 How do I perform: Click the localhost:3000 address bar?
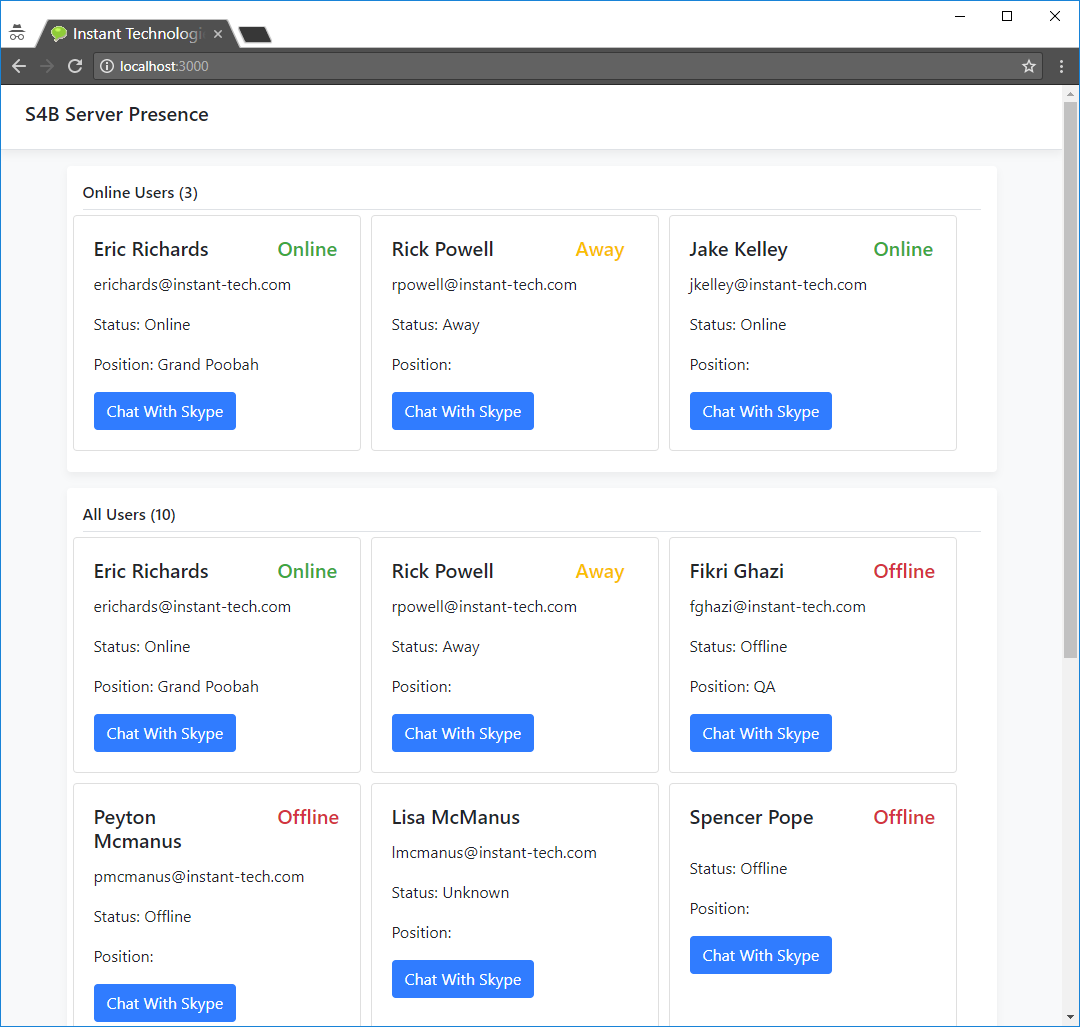pos(560,66)
